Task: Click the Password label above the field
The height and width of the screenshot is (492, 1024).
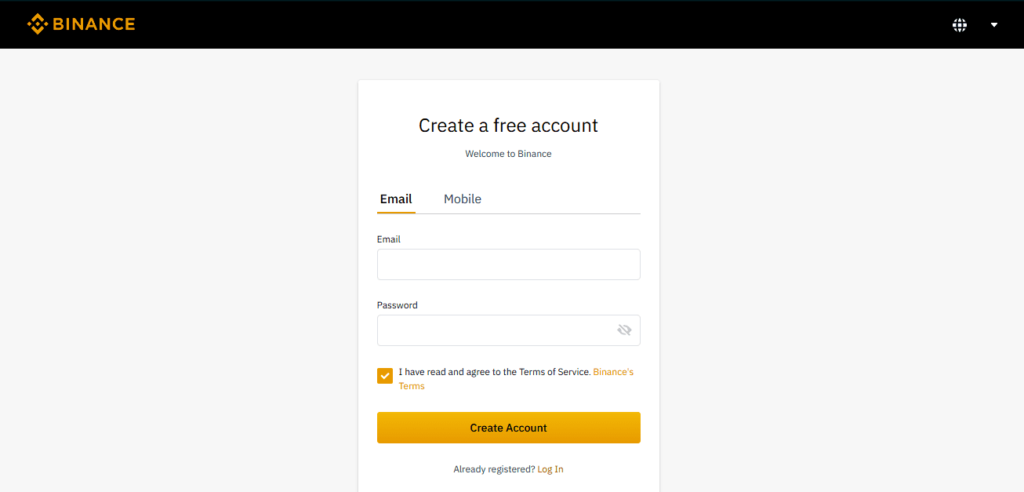Action: [397, 305]
